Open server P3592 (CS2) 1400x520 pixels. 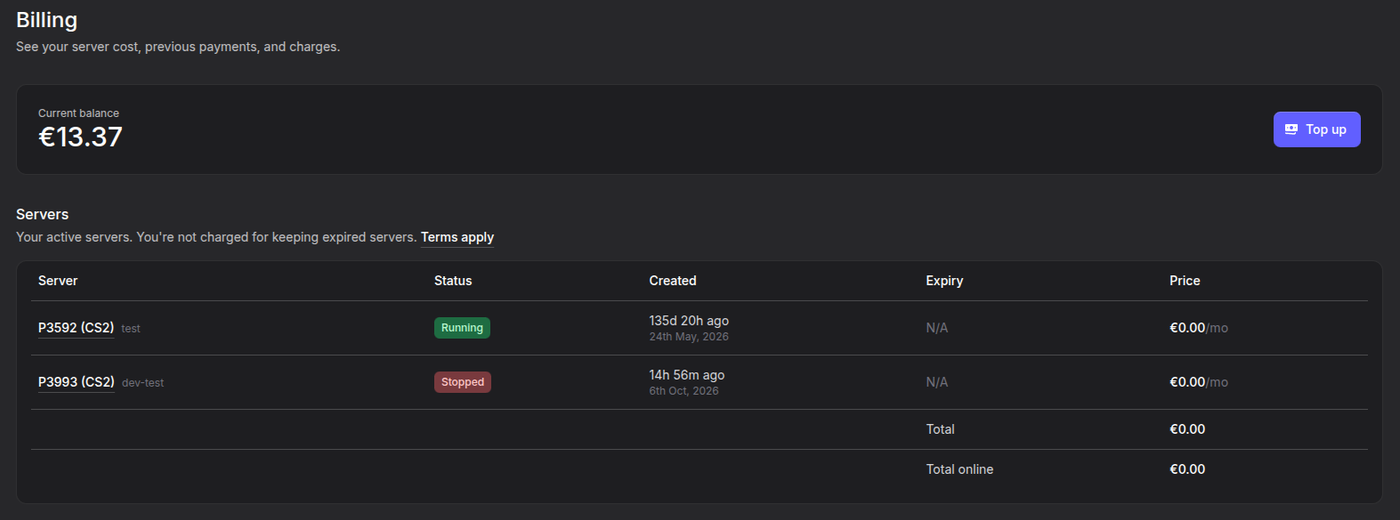coord(76,327)
